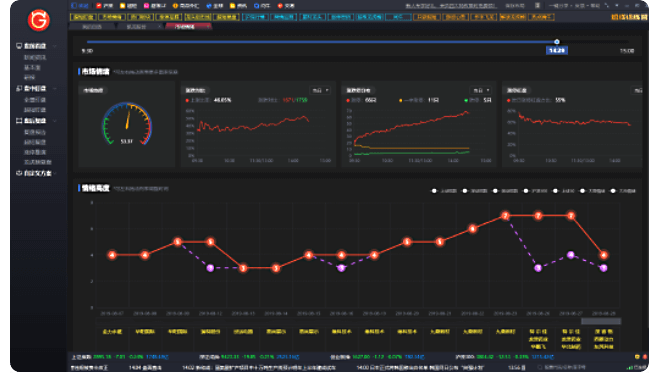Open the dropdown on the 66/11/5 chart panel

click(481, 90)
